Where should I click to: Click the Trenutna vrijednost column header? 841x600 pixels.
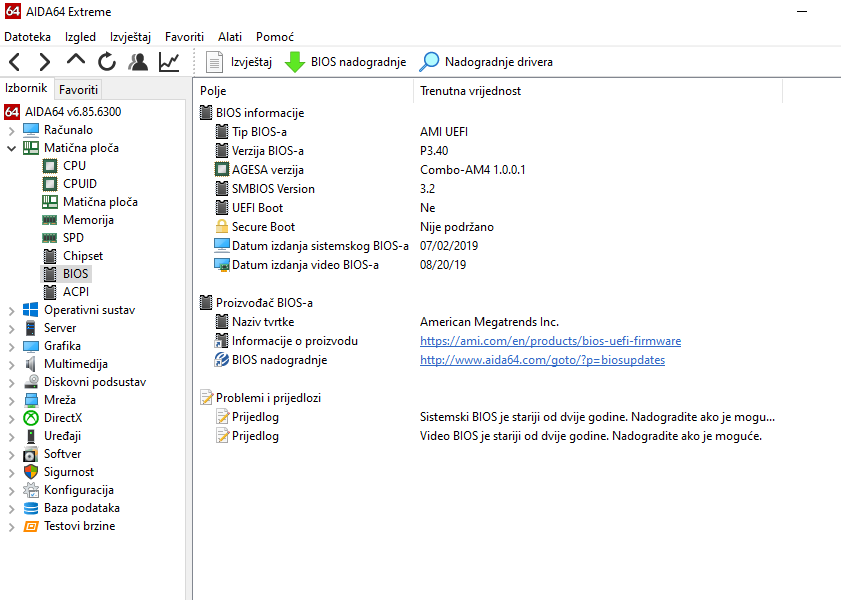click(598, 91)
